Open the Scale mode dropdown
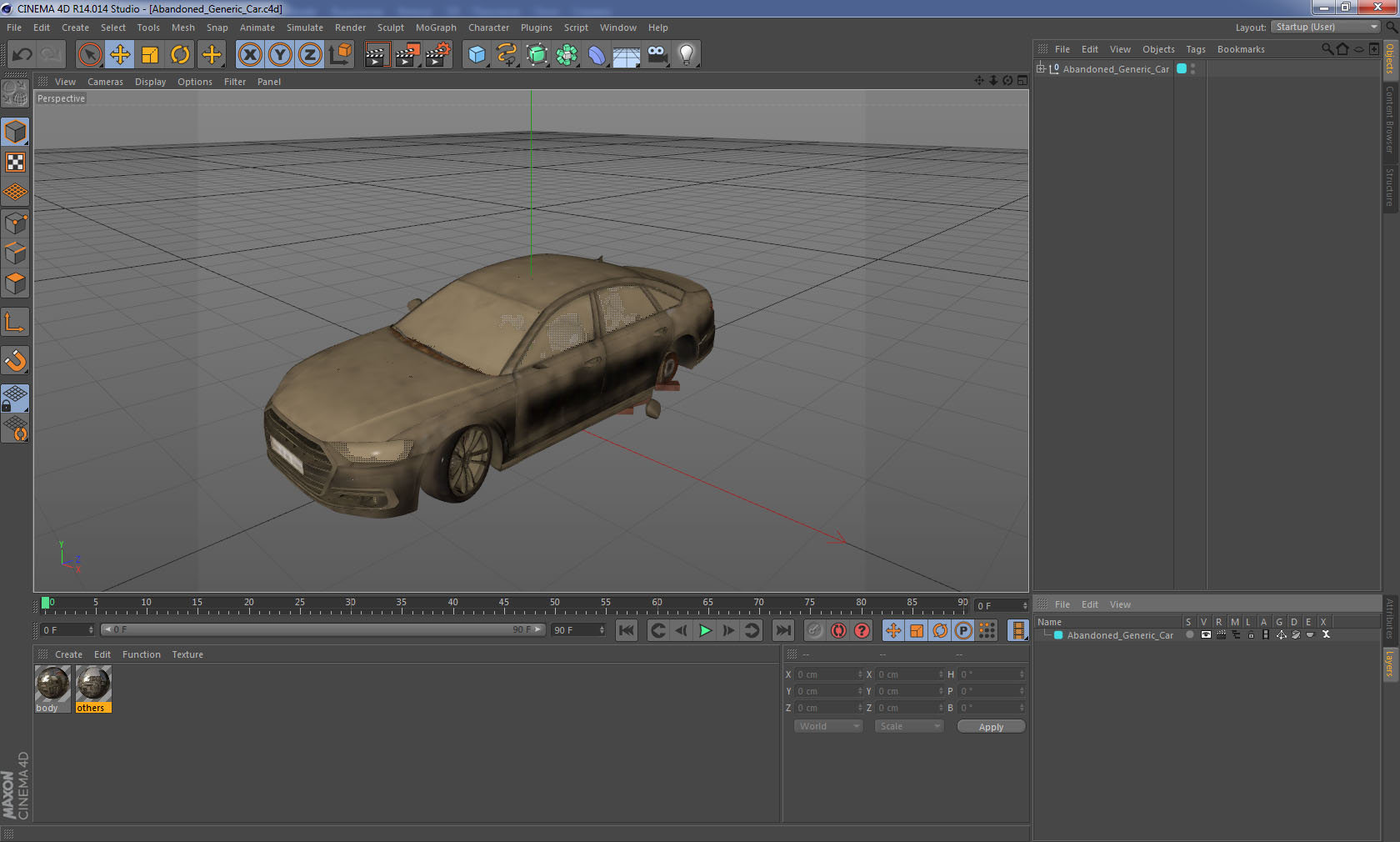Image resolution: width=1400 pixels, height=842 pixels. point(909,726)
